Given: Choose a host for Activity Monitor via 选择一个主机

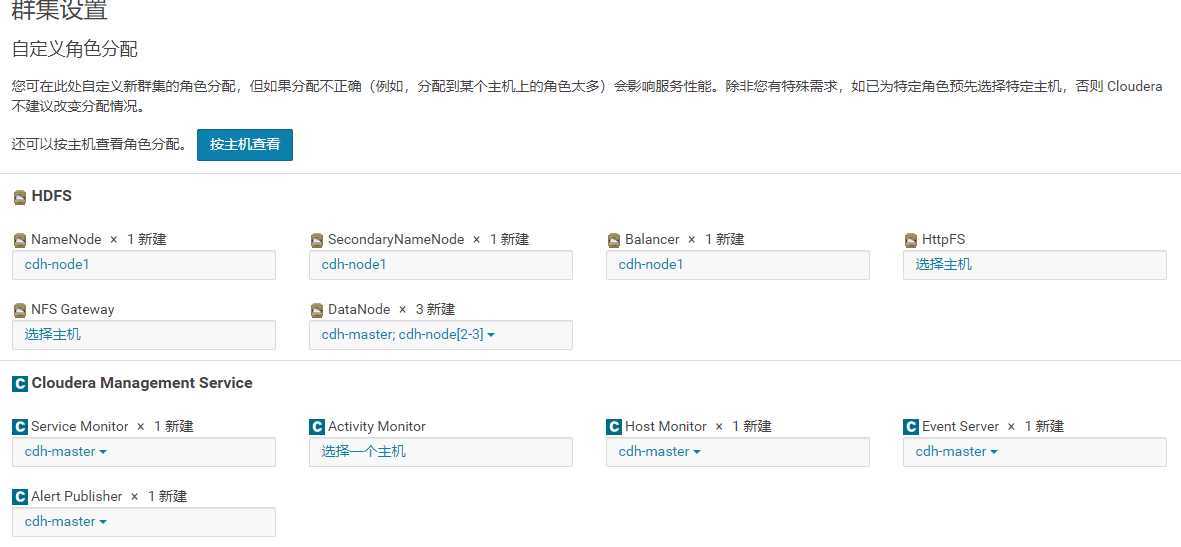Looking at the screenshot, I should tap(441, 452).
